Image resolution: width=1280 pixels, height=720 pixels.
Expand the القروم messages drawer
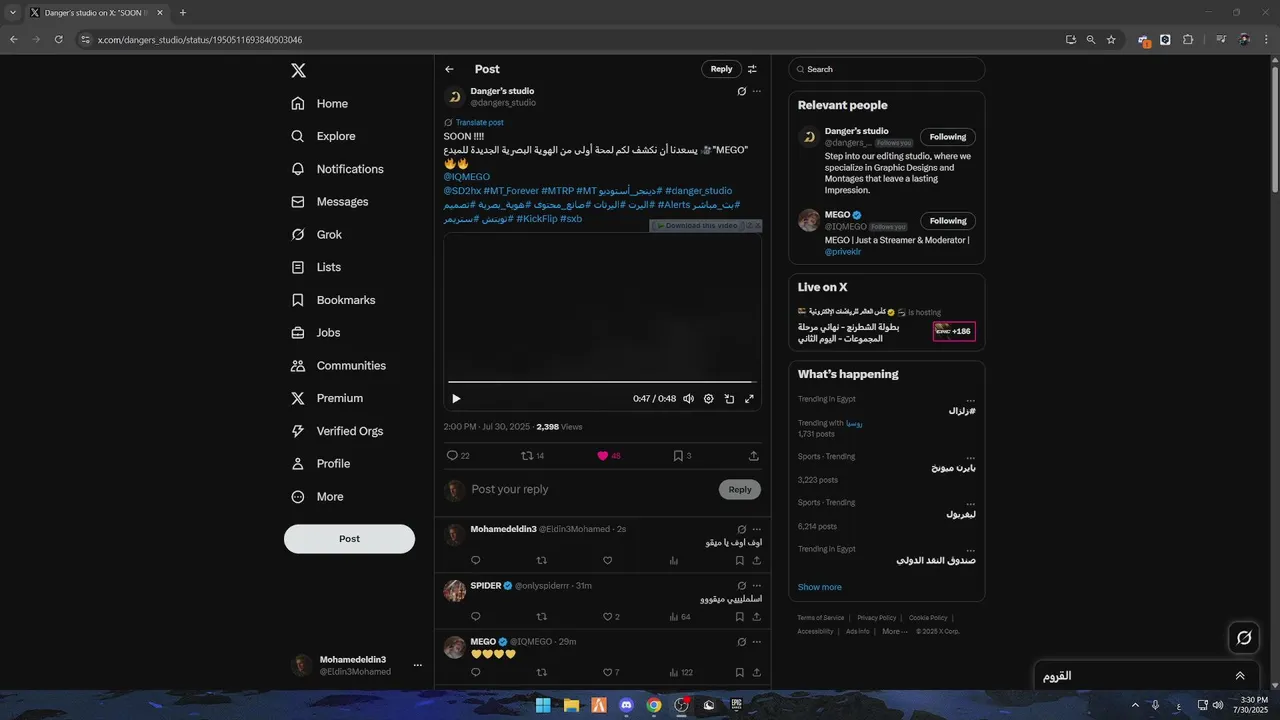[x=1240, y=676]
